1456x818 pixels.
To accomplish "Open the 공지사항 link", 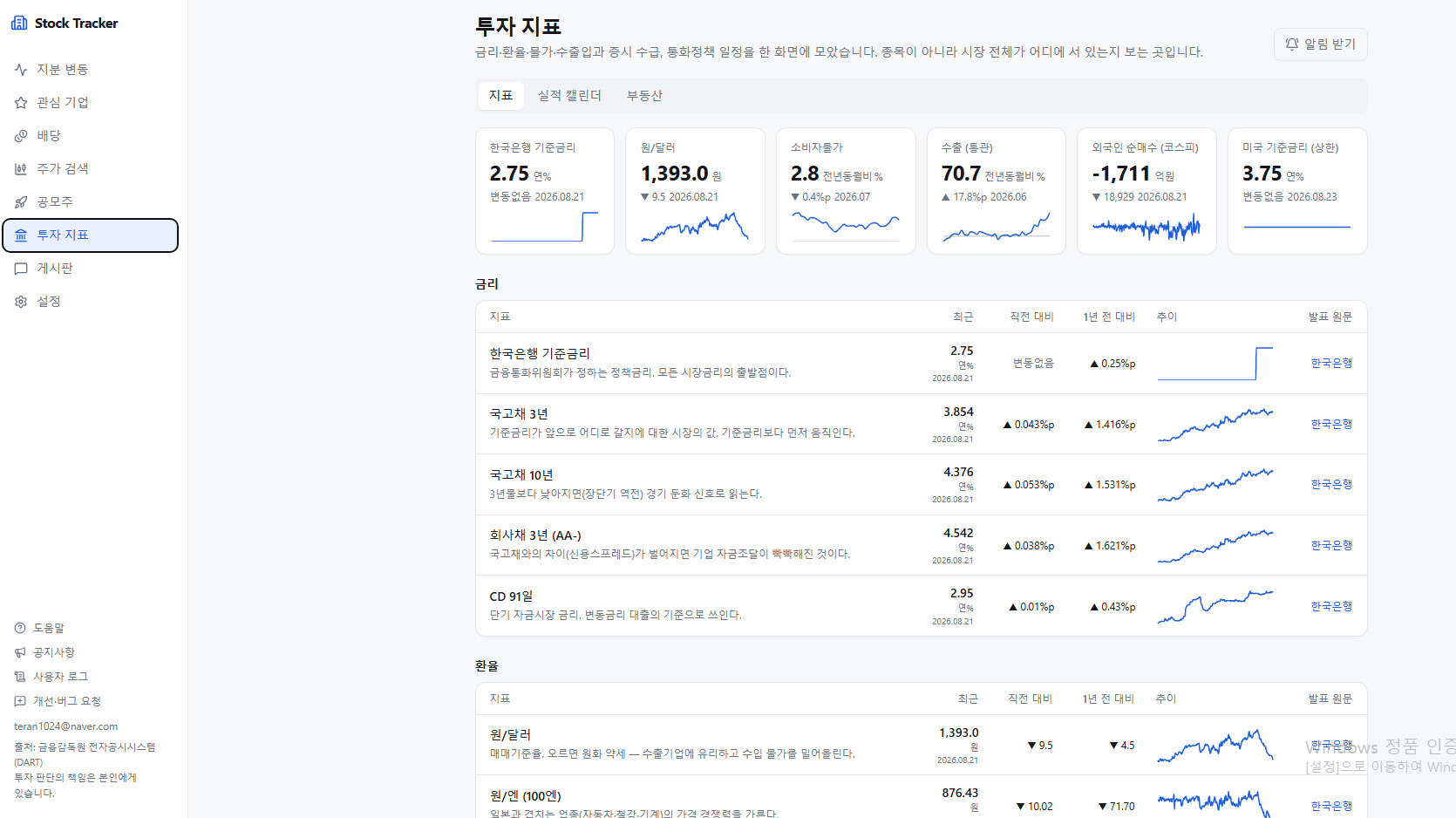I will [x=54, y=652].
